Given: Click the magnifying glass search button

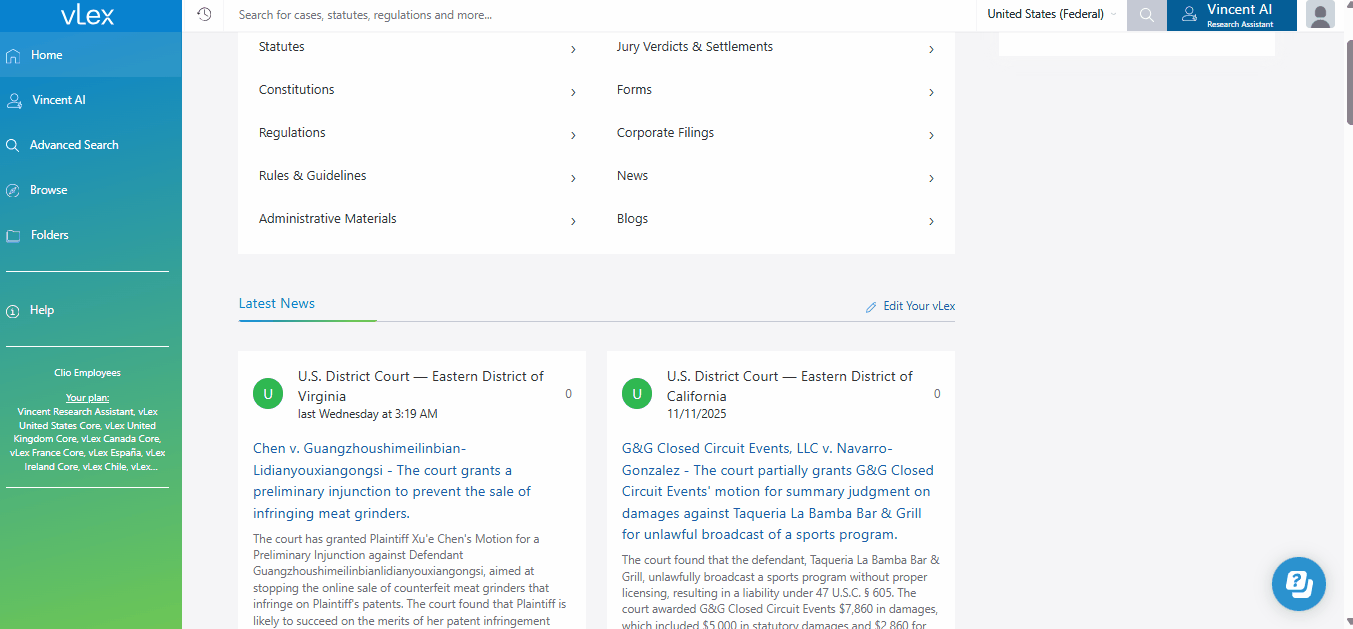Looking at the screenshot, I should point(1146,15).
